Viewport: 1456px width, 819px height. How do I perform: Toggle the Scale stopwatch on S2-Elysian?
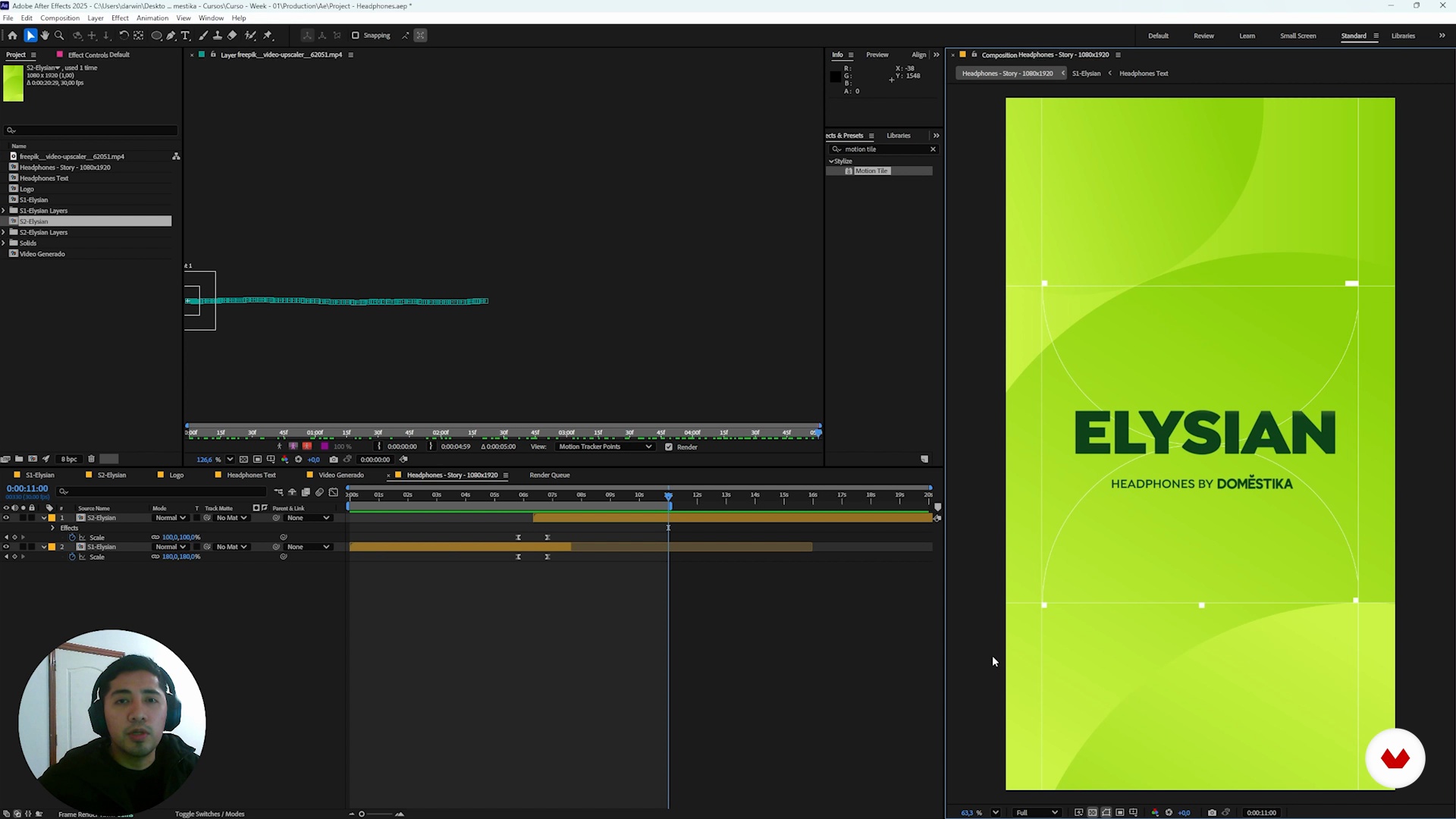click(x=73, y=537)
